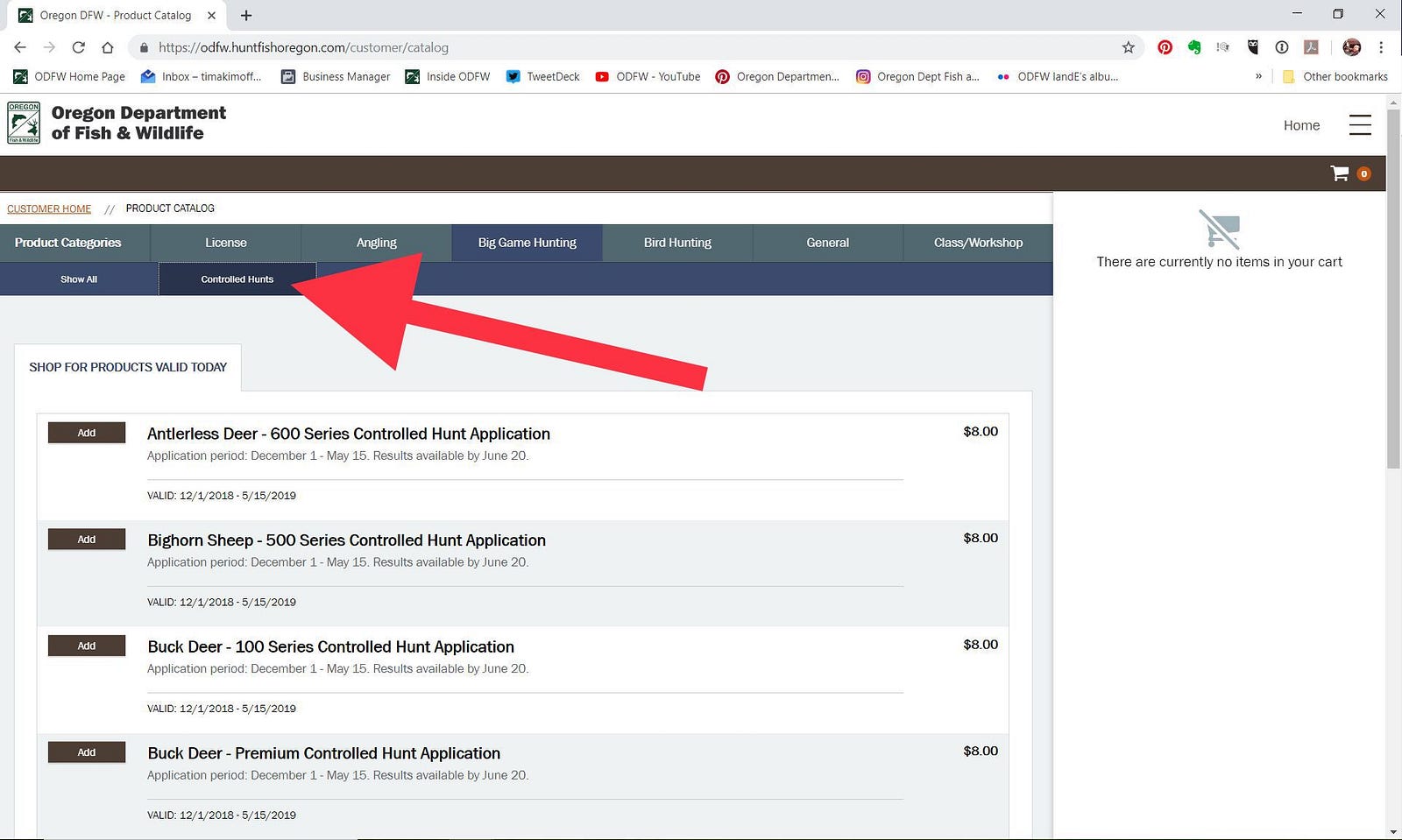Show more bookmarks chevron
Viewport: 1402px width, 840px height.
click(1258, 76)
